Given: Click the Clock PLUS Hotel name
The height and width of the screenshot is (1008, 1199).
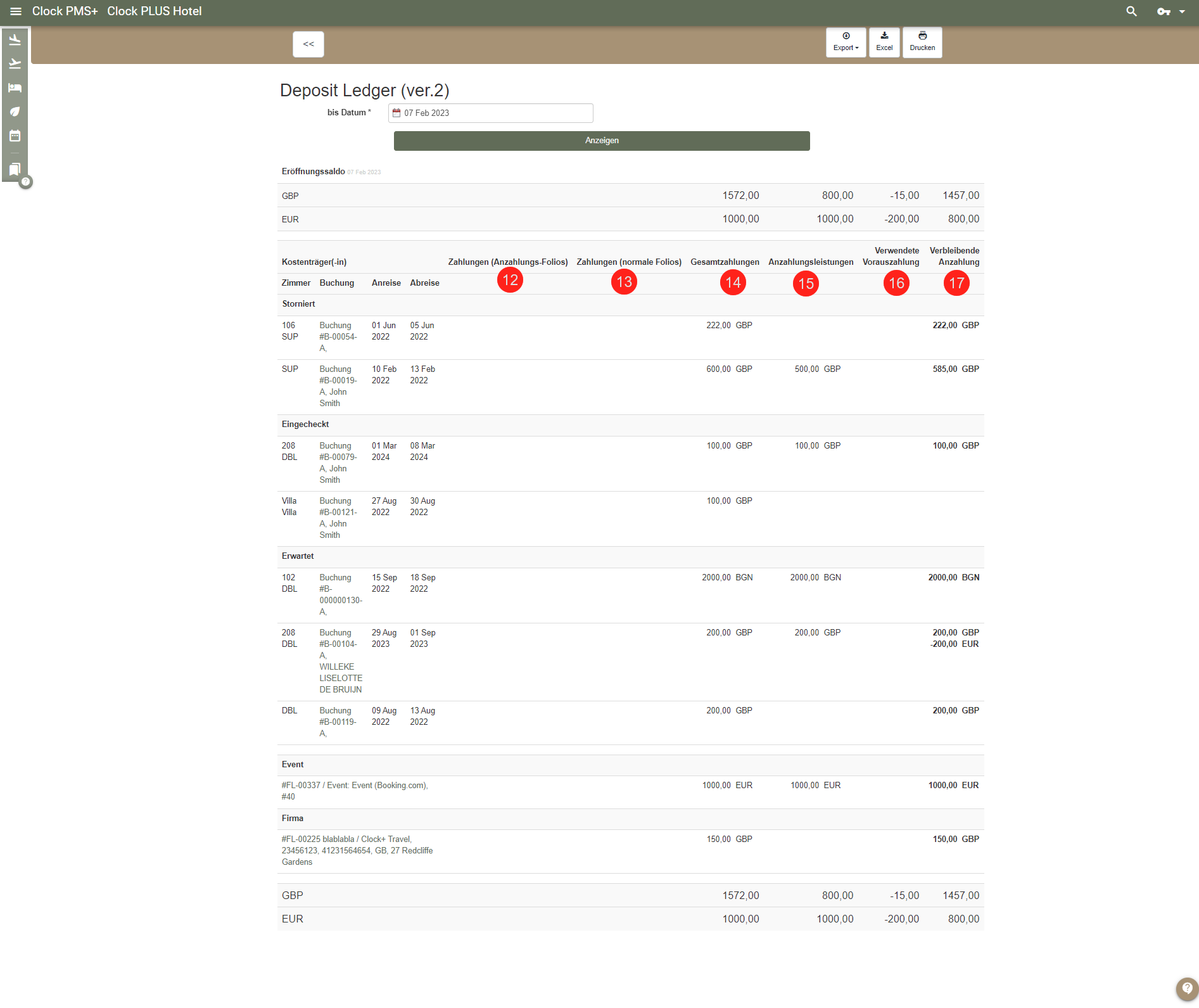Looking at the screenshot, I should 155,11.
